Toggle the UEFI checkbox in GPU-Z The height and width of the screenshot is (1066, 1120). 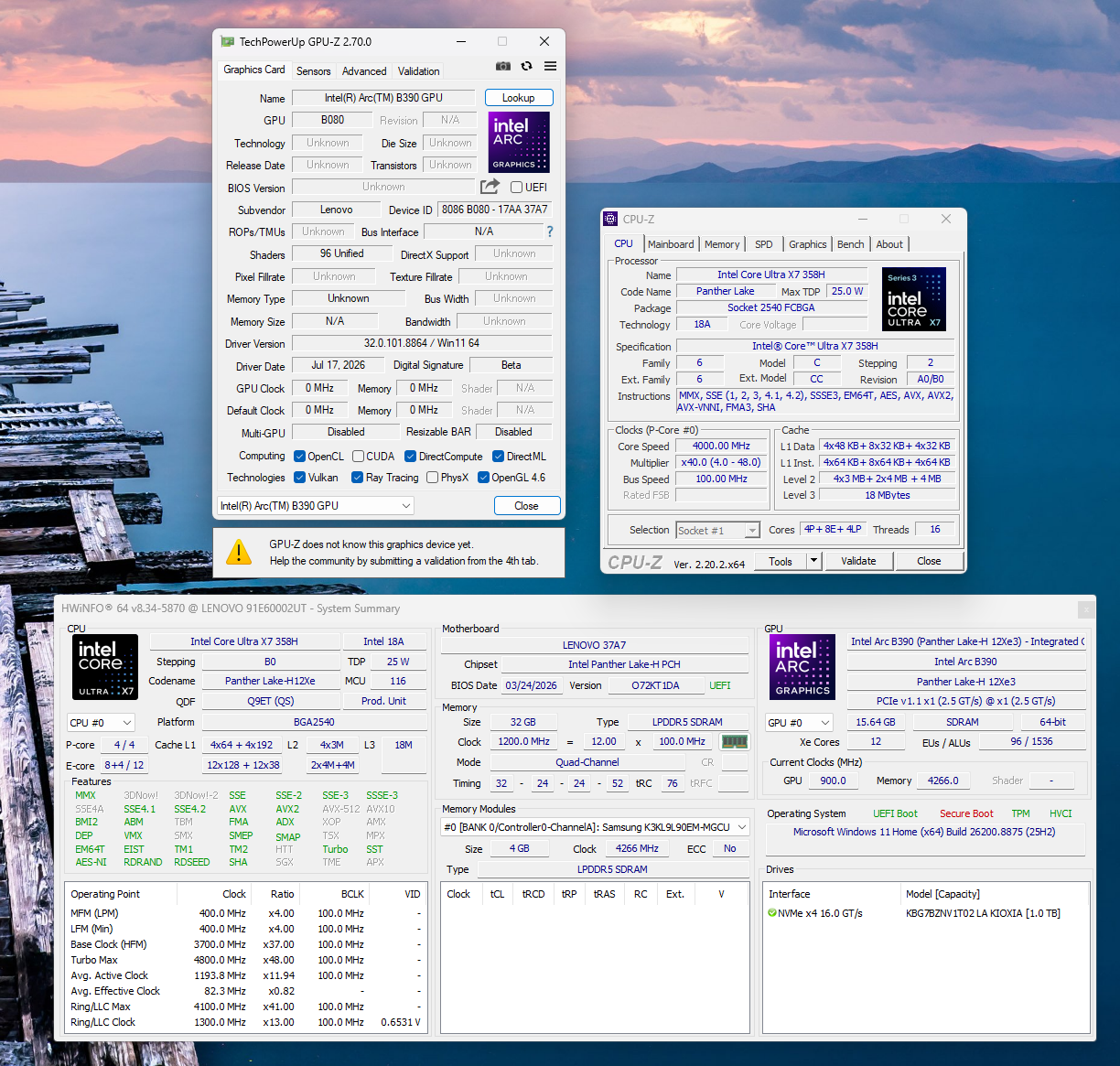point(517,188)
